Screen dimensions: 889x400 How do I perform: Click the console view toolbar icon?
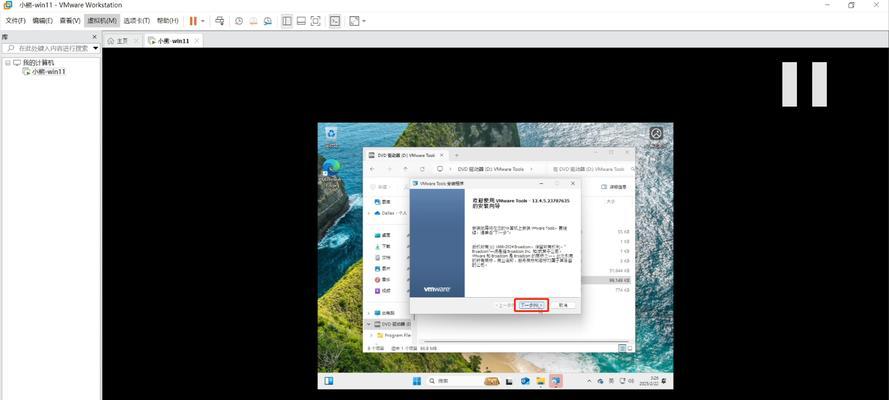pyautogui.click(x=335, y=21)
